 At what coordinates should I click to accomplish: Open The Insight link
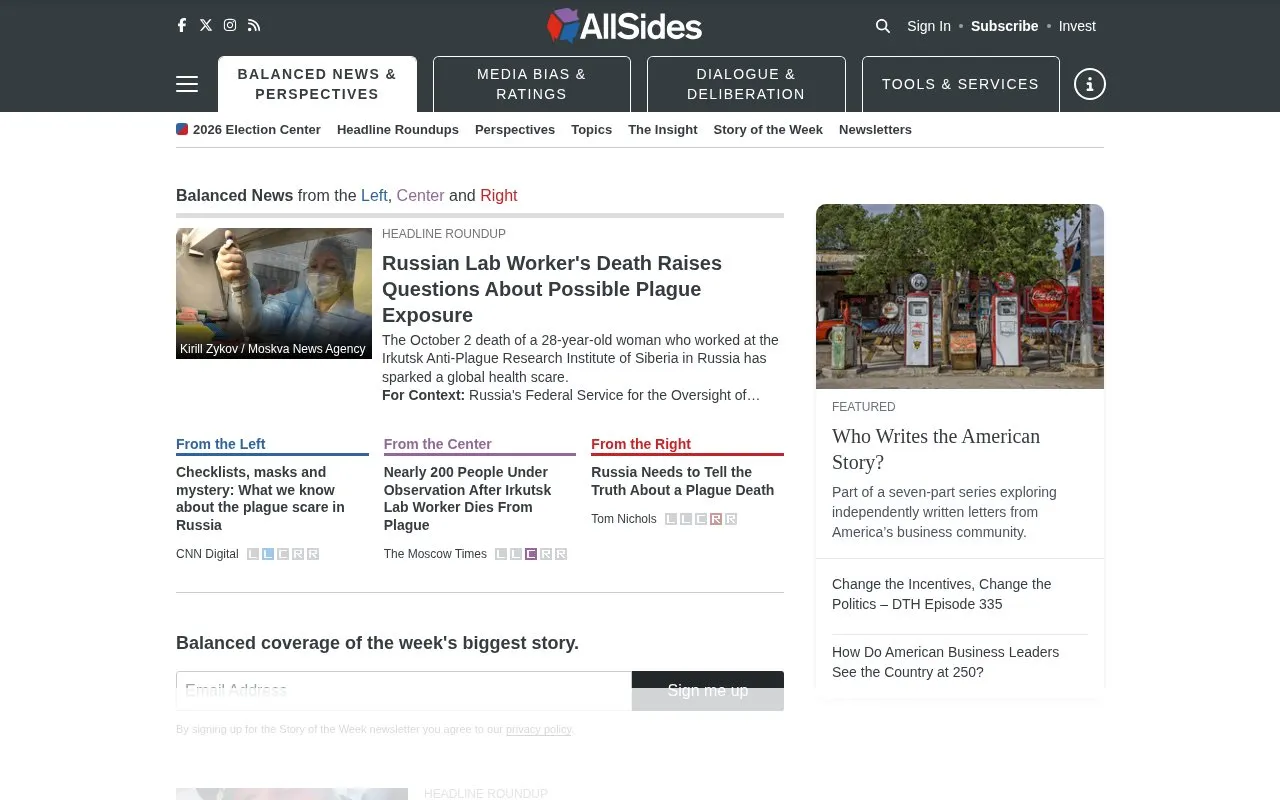pos(663,130)
